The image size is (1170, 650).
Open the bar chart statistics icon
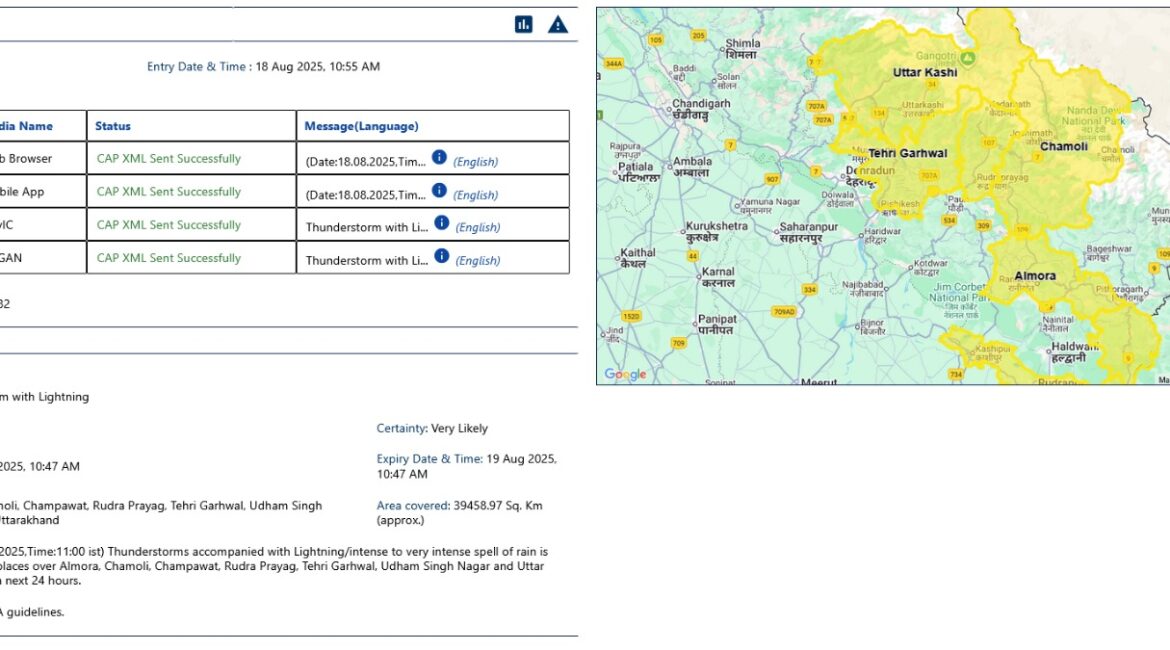[524, 24]
